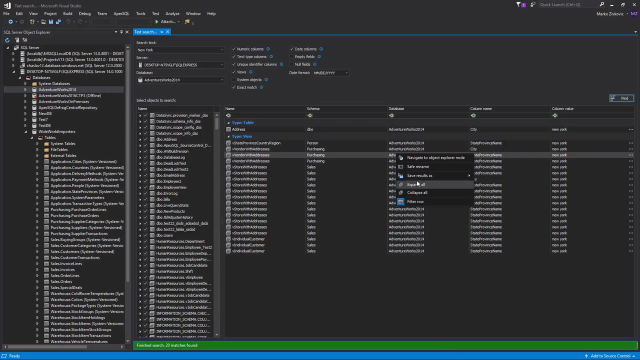Pin the SQL Server Object Explorer panel

(121, 32)
